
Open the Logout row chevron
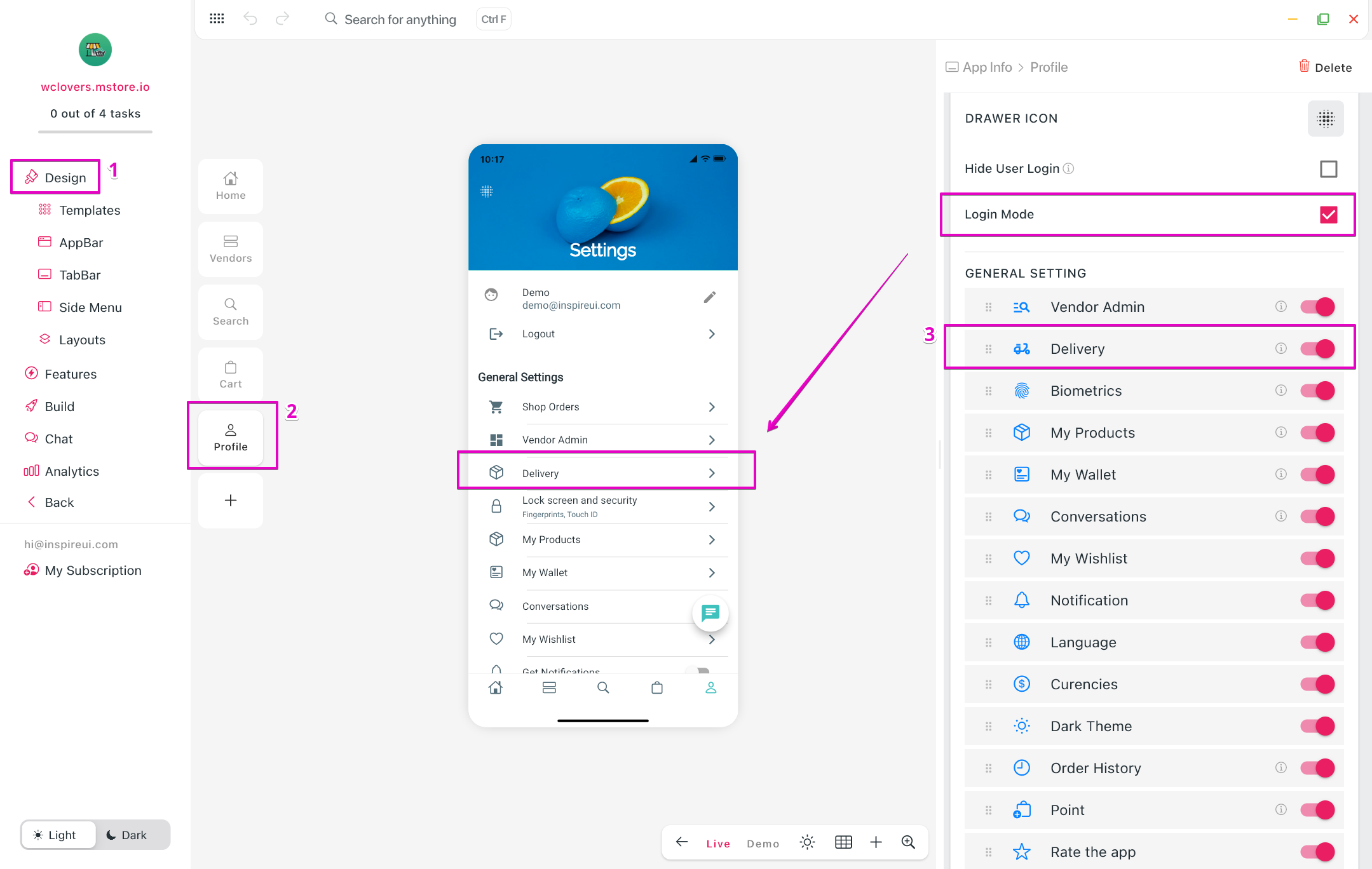point(712,334)
